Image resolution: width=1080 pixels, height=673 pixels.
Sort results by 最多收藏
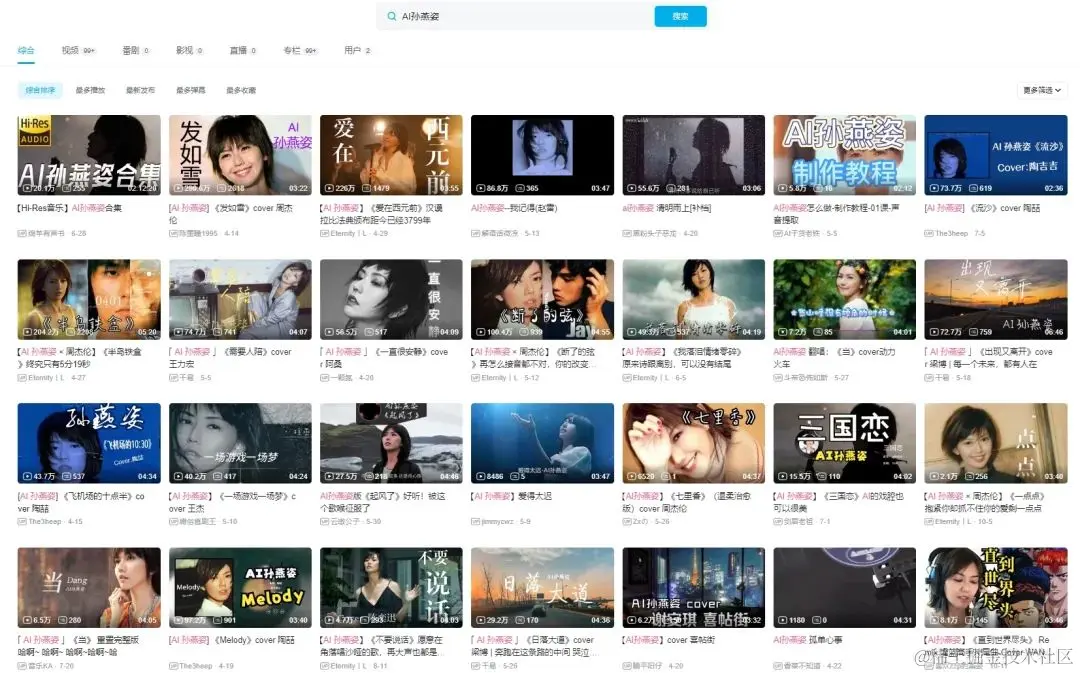tap(241, 90)
